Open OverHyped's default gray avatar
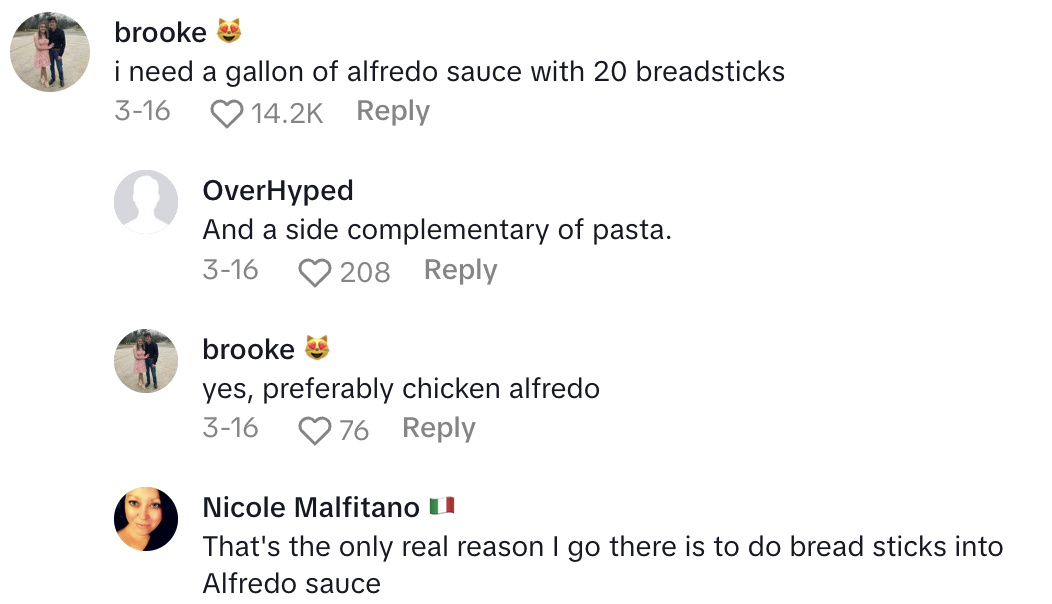The image size is (1052, 604). (146, 202)
